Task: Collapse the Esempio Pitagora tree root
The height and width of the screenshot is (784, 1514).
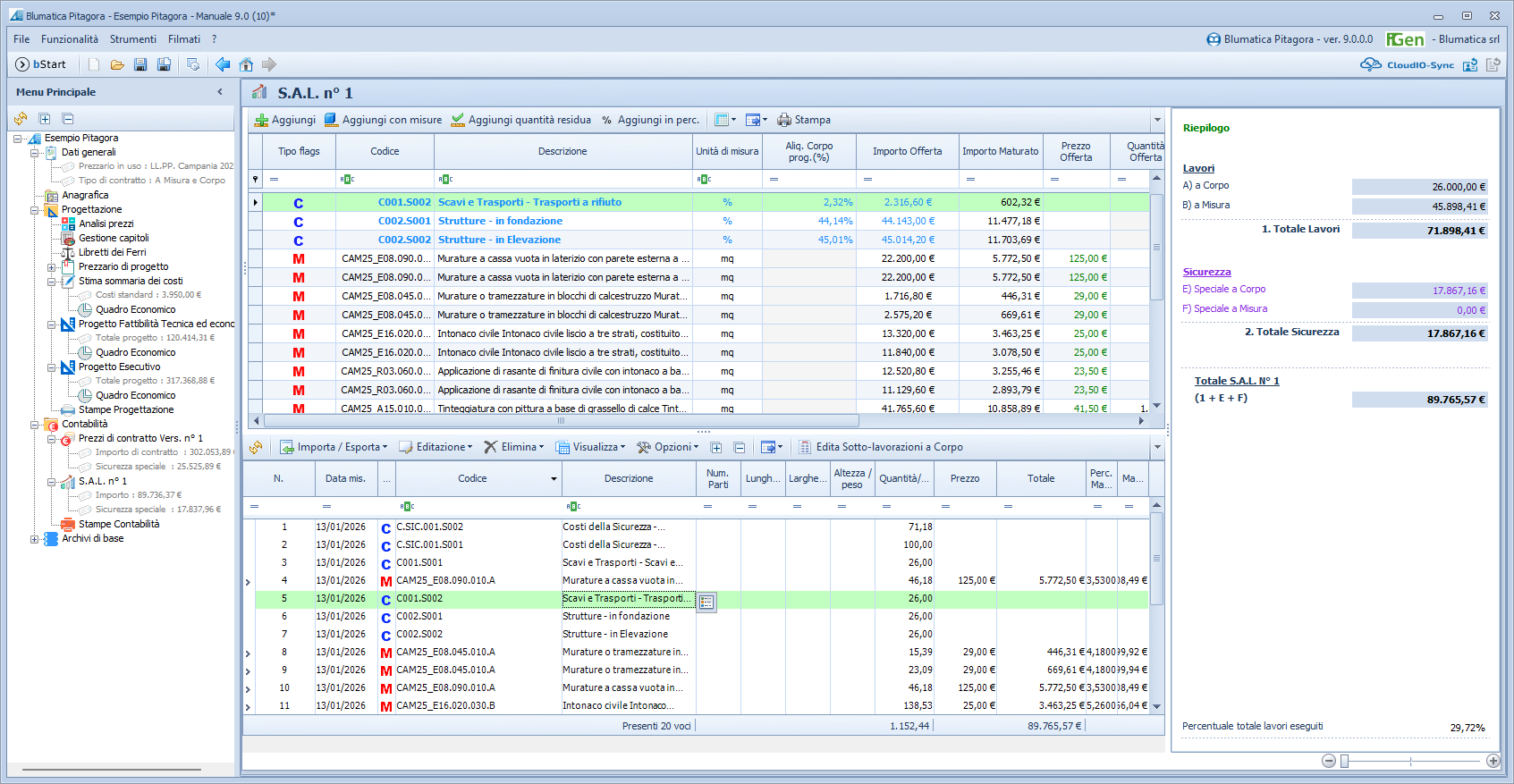Action: (x=18, y=139)
